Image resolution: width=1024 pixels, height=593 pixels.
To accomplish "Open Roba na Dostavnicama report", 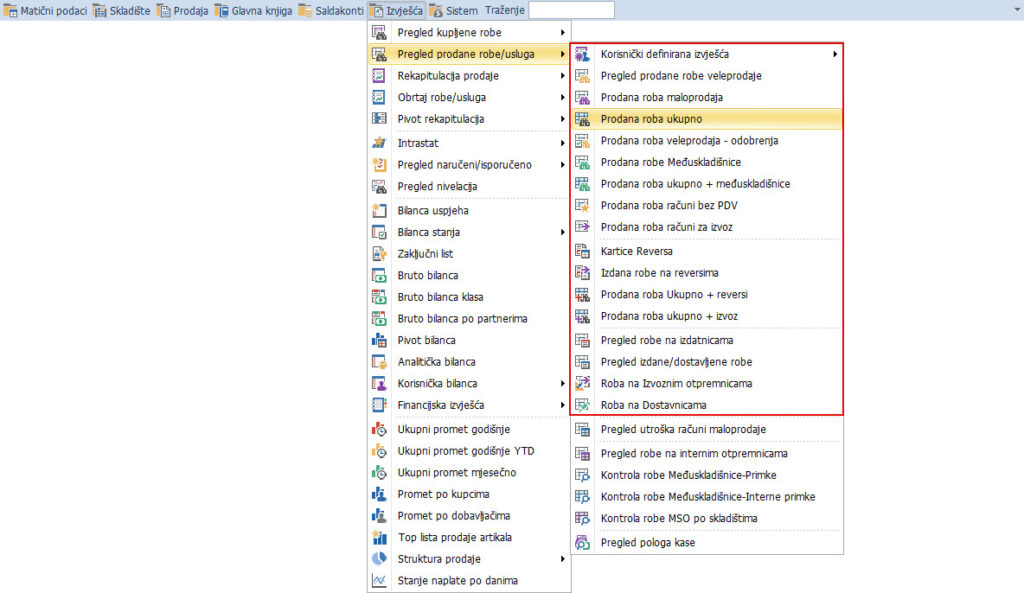I will click(x=653, y=405).
